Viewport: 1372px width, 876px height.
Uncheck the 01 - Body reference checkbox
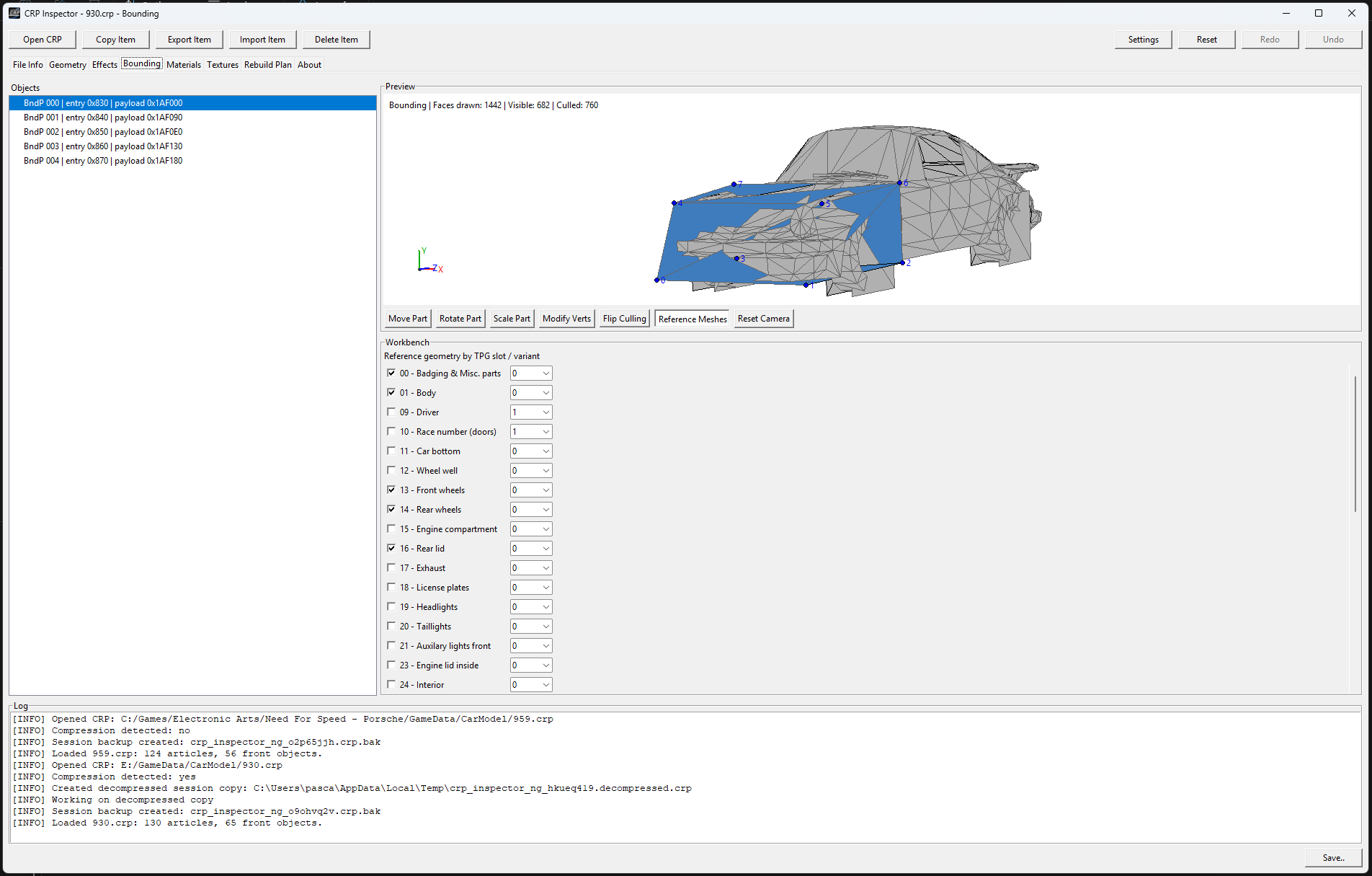(391, 392)
